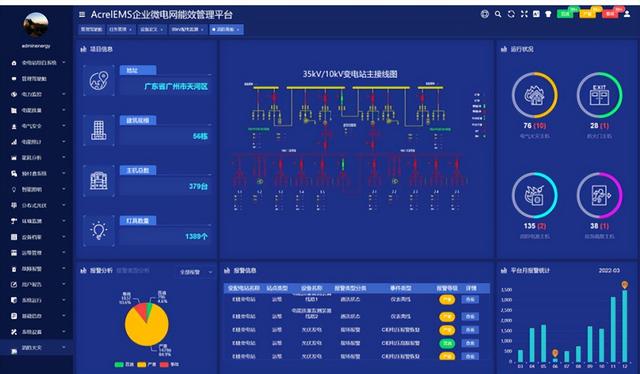Click the month 12 bar in monthly alarm chart
Viewport: 640px width, 374px height.
click(625, 326)
